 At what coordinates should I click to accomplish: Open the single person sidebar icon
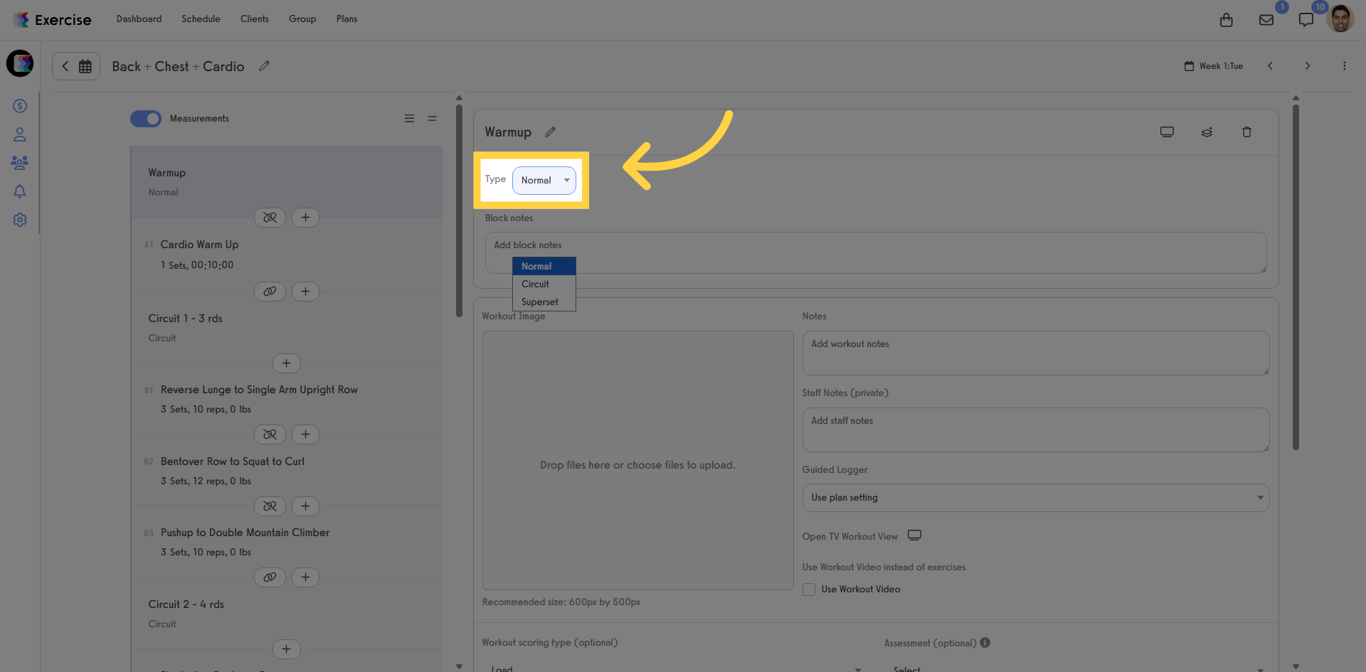tap(19, 134)
